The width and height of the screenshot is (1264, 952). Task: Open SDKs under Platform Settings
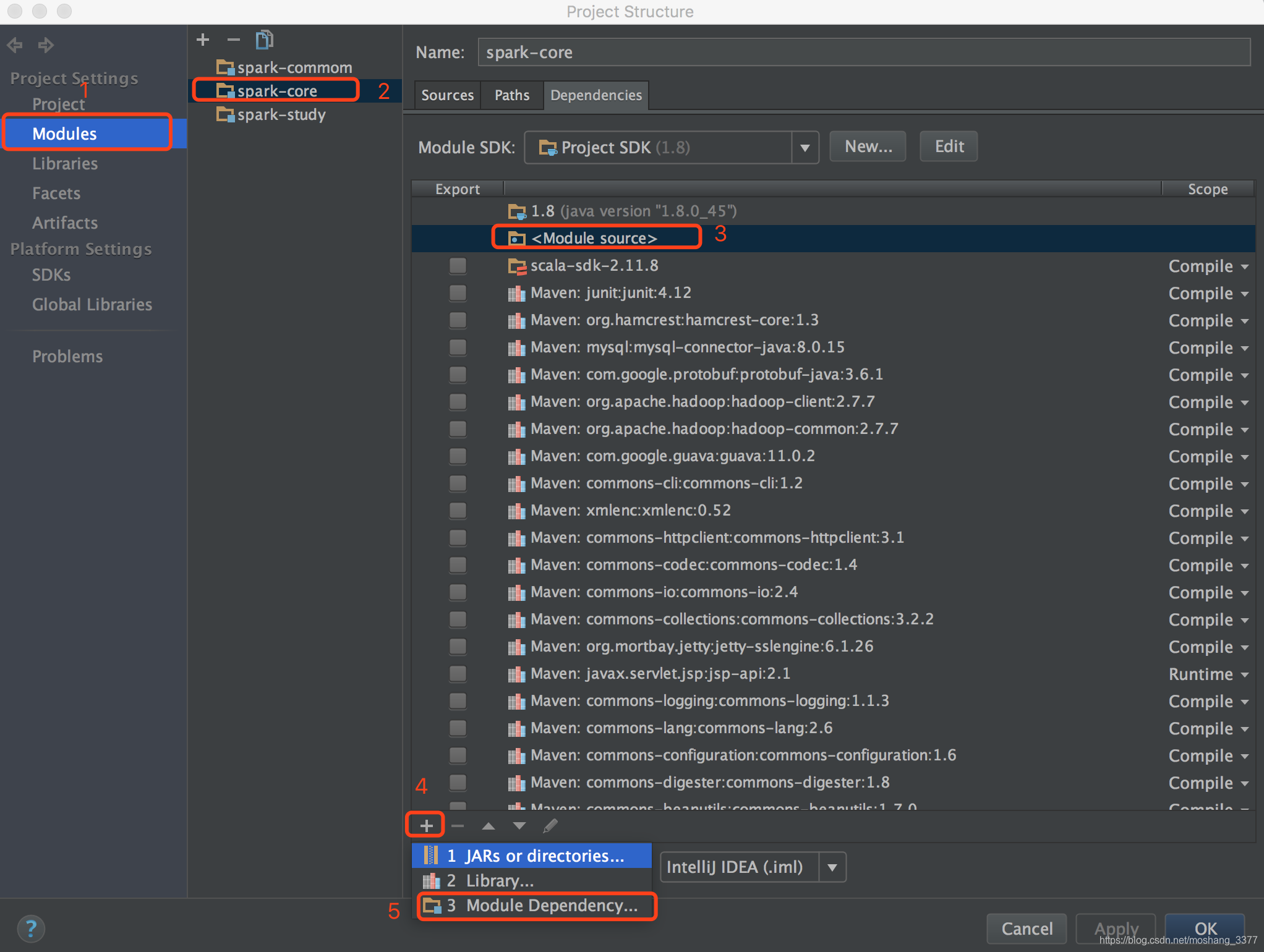point(51,275)
